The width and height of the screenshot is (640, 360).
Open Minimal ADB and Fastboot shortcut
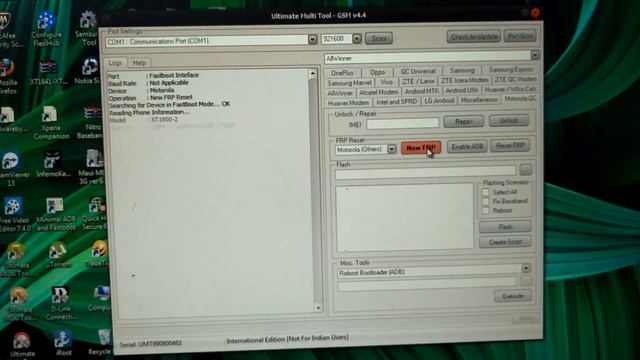pos(56,215)
